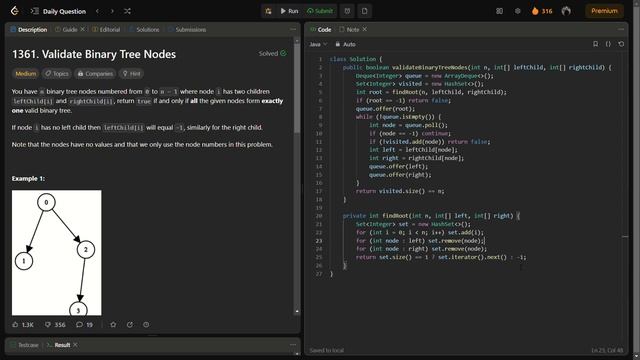Click line 17 return visited.size() statement

pyautogui.click(x=400, y=191)
